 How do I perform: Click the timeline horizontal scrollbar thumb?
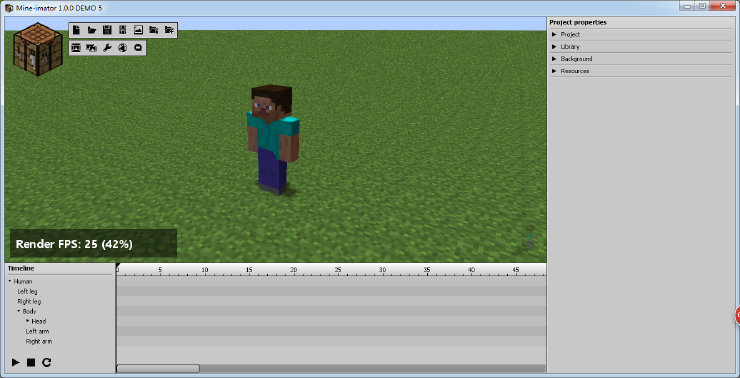pyautogui.click(x=158, y=369)
